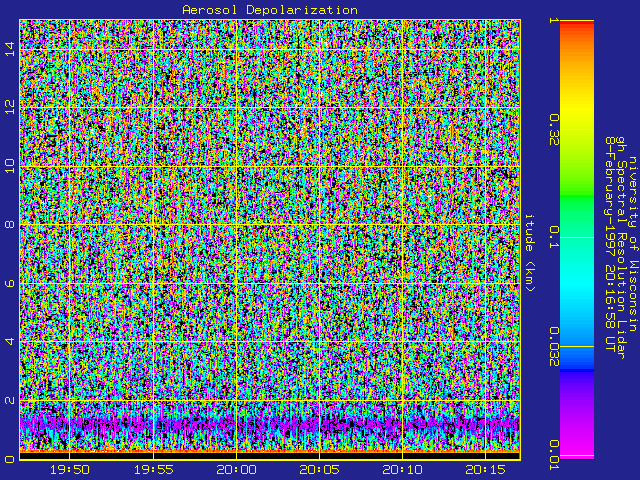Image resolution: width=640 pixels, height=480 pixels.
Task: Pick the red top of the colorbar
Action: click(577, 24)
